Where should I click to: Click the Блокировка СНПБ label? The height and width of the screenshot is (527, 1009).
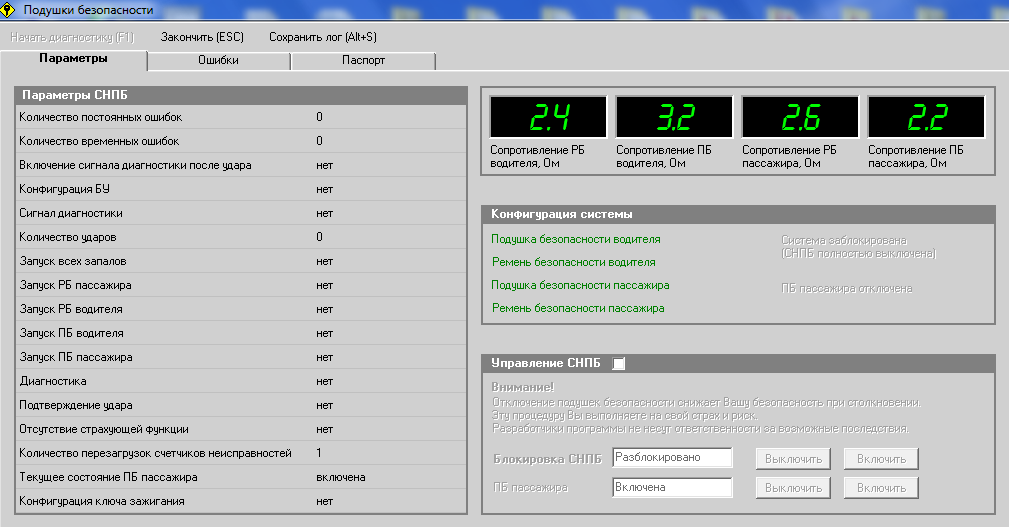[548, 459]
